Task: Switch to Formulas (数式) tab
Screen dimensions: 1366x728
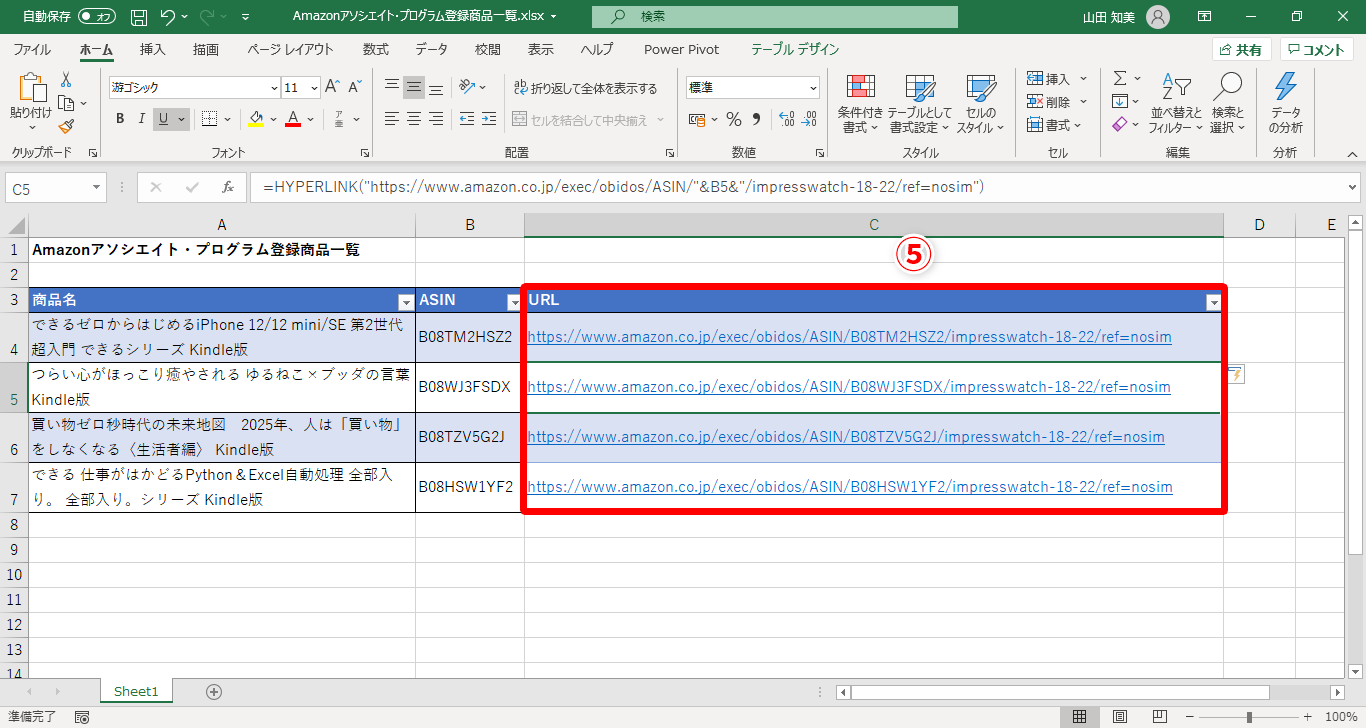Action: click(x=376, y=49)
